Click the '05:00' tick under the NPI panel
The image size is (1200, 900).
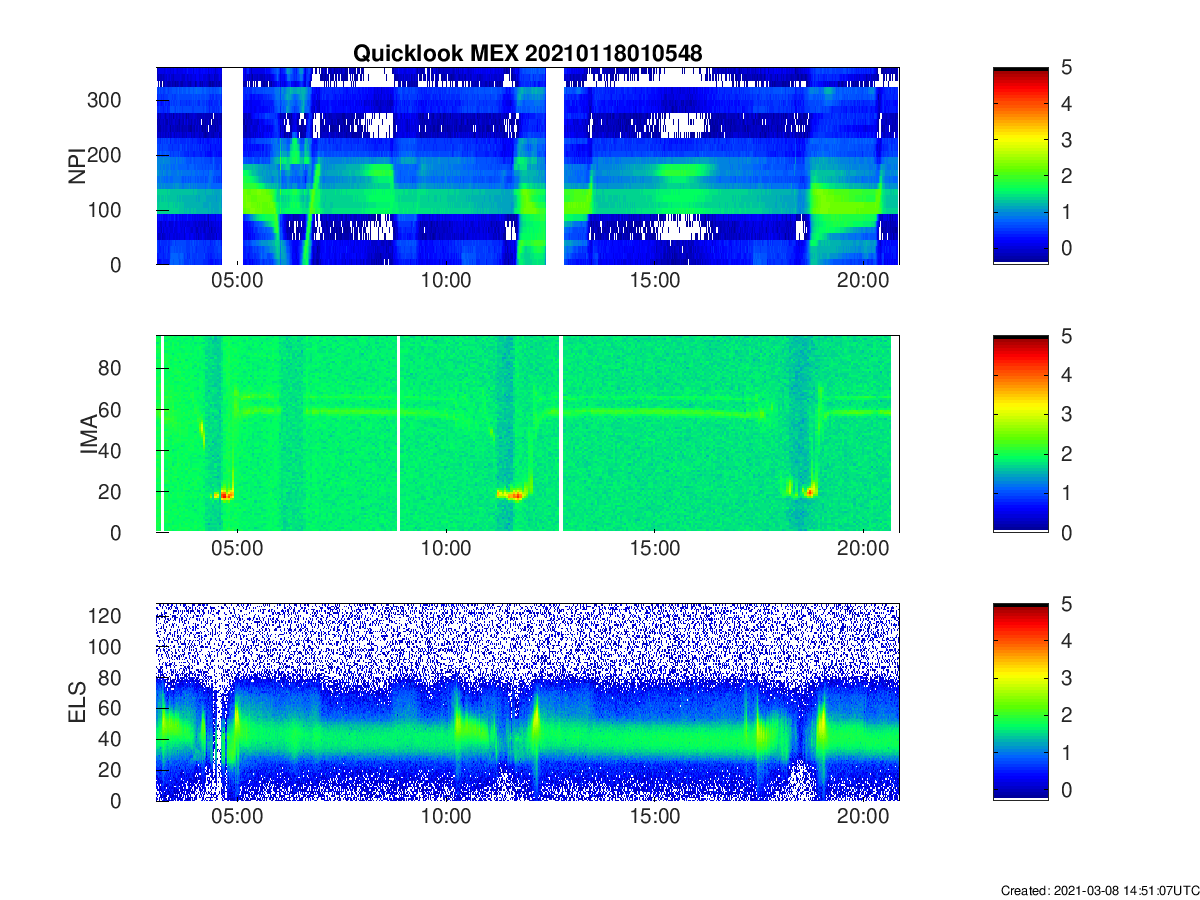(x=238, y=281)
